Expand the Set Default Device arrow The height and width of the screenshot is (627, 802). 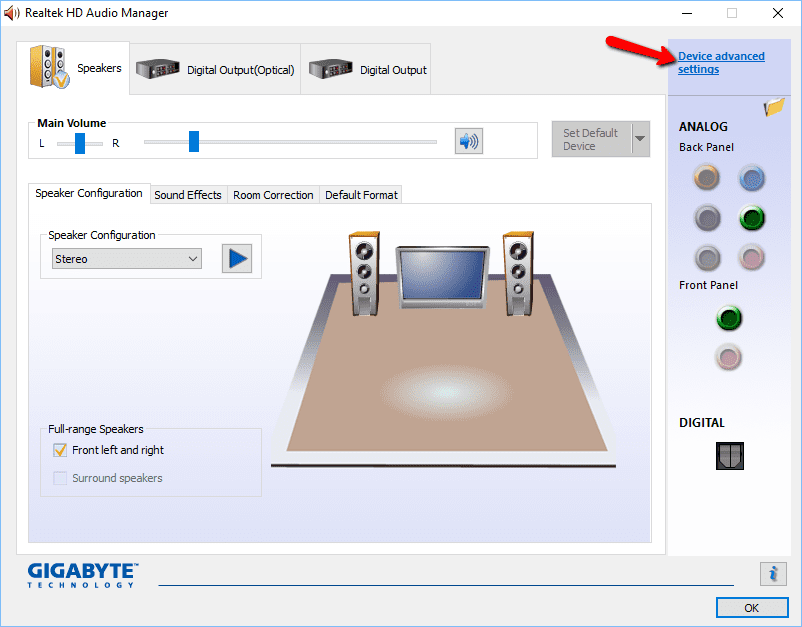click(x=640, y=139)
